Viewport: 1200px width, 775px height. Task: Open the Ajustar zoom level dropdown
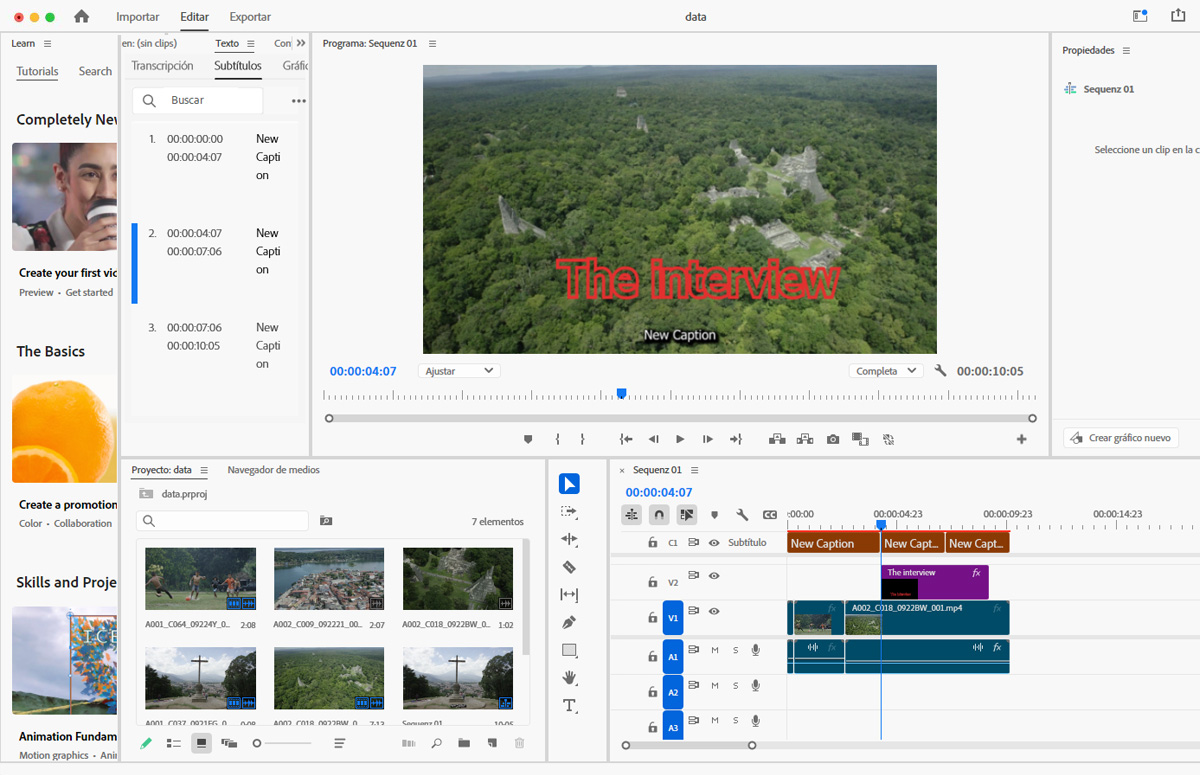pos(458,371)
